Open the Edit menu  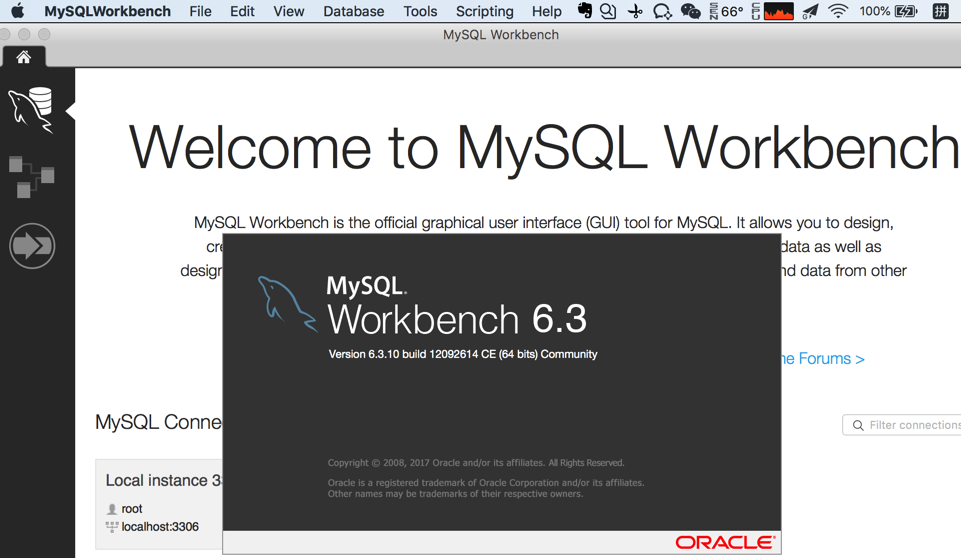tap(242, 11)
